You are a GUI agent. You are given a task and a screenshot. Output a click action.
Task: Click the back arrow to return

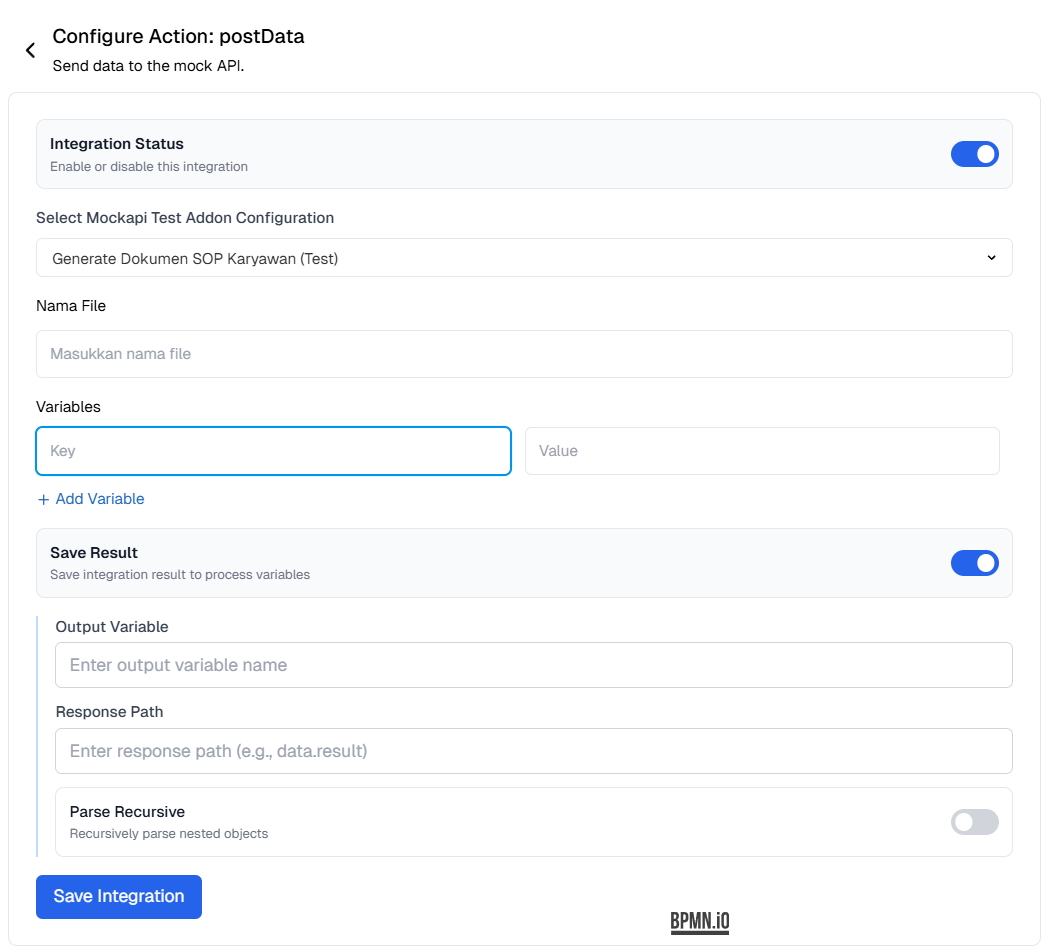pyautogui.click(x=29, y=49)
